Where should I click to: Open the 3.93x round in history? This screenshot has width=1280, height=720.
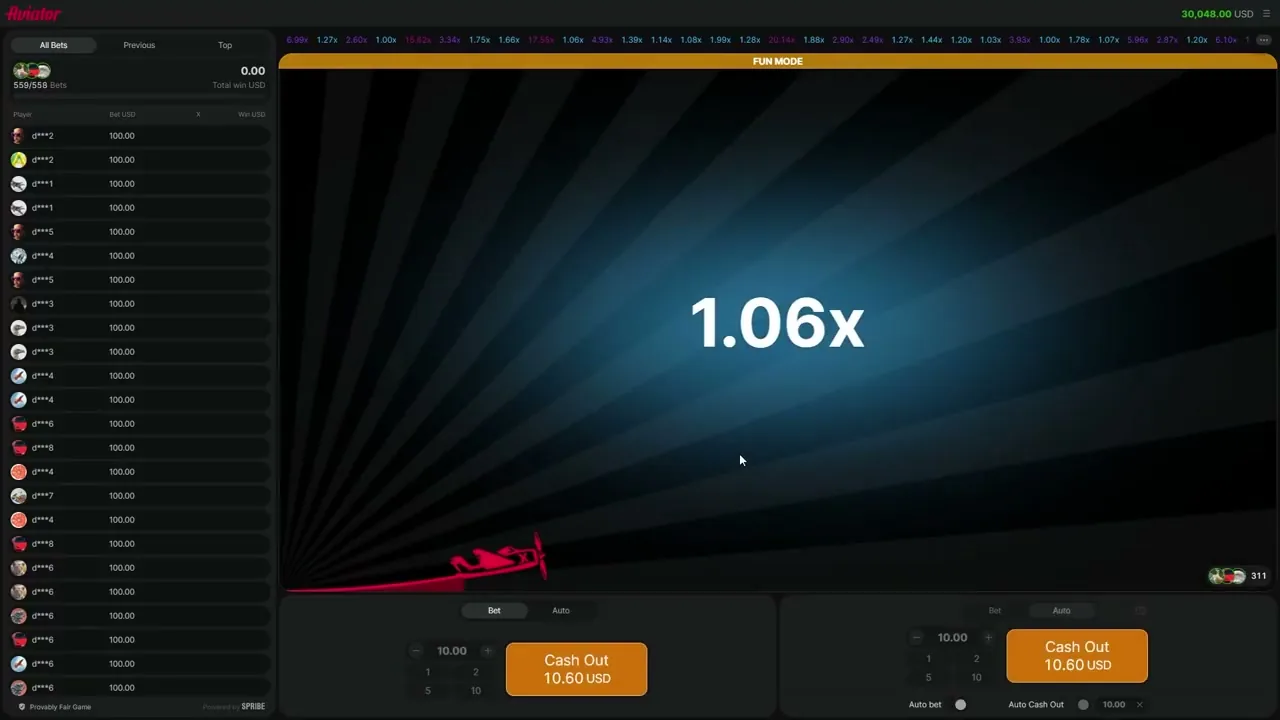1020,40
